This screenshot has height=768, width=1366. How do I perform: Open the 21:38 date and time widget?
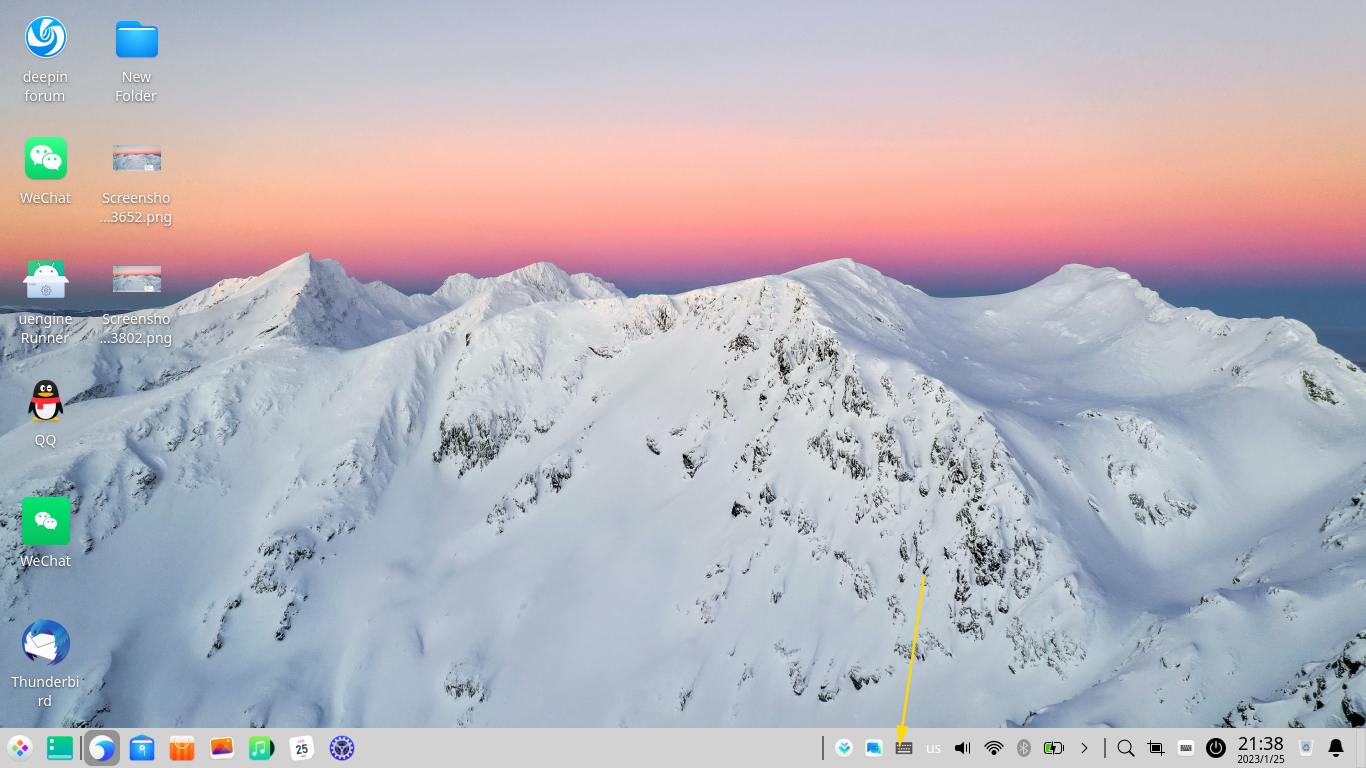[1261, 749]
